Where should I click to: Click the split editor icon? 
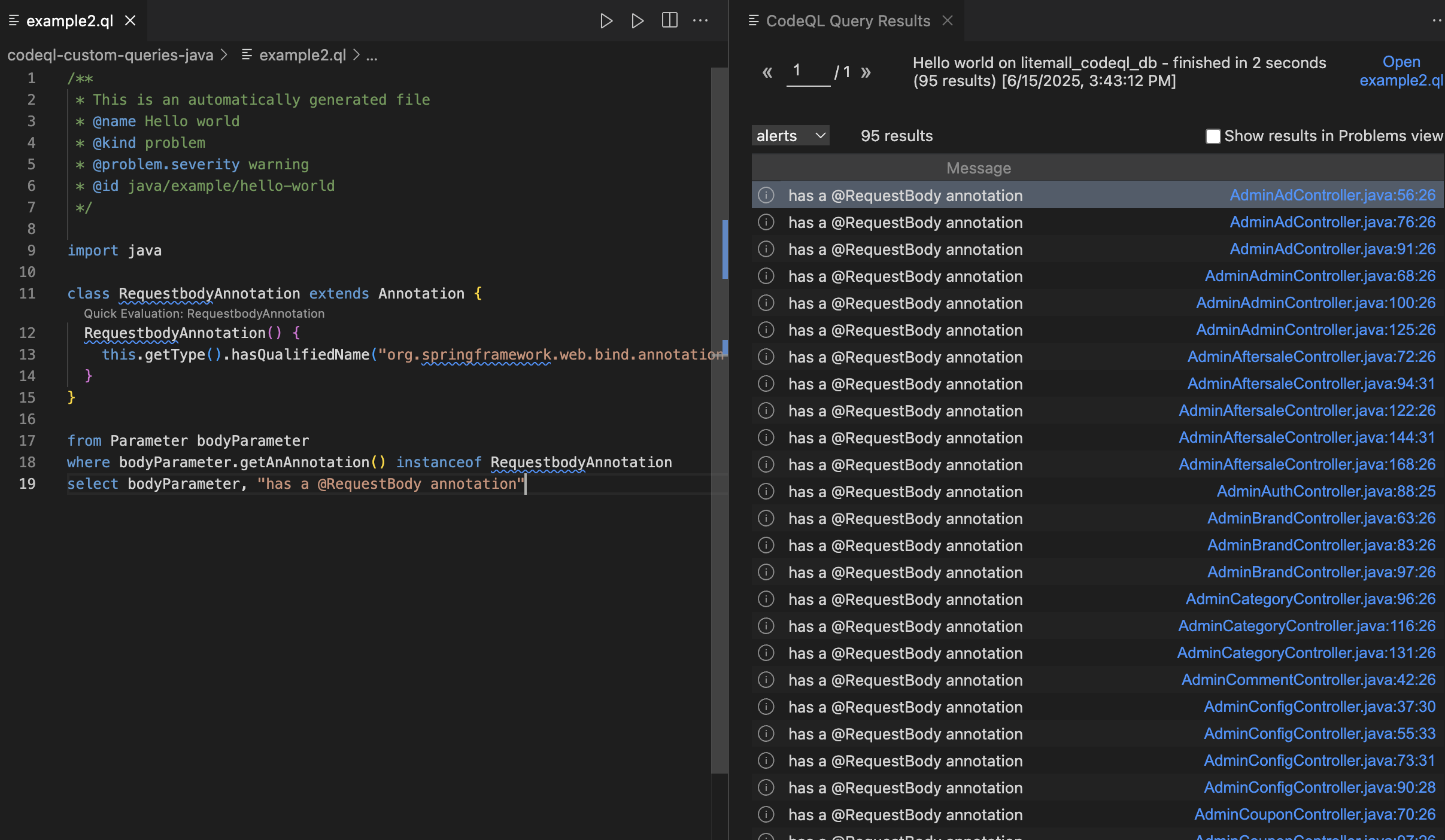tap(669, 21)
